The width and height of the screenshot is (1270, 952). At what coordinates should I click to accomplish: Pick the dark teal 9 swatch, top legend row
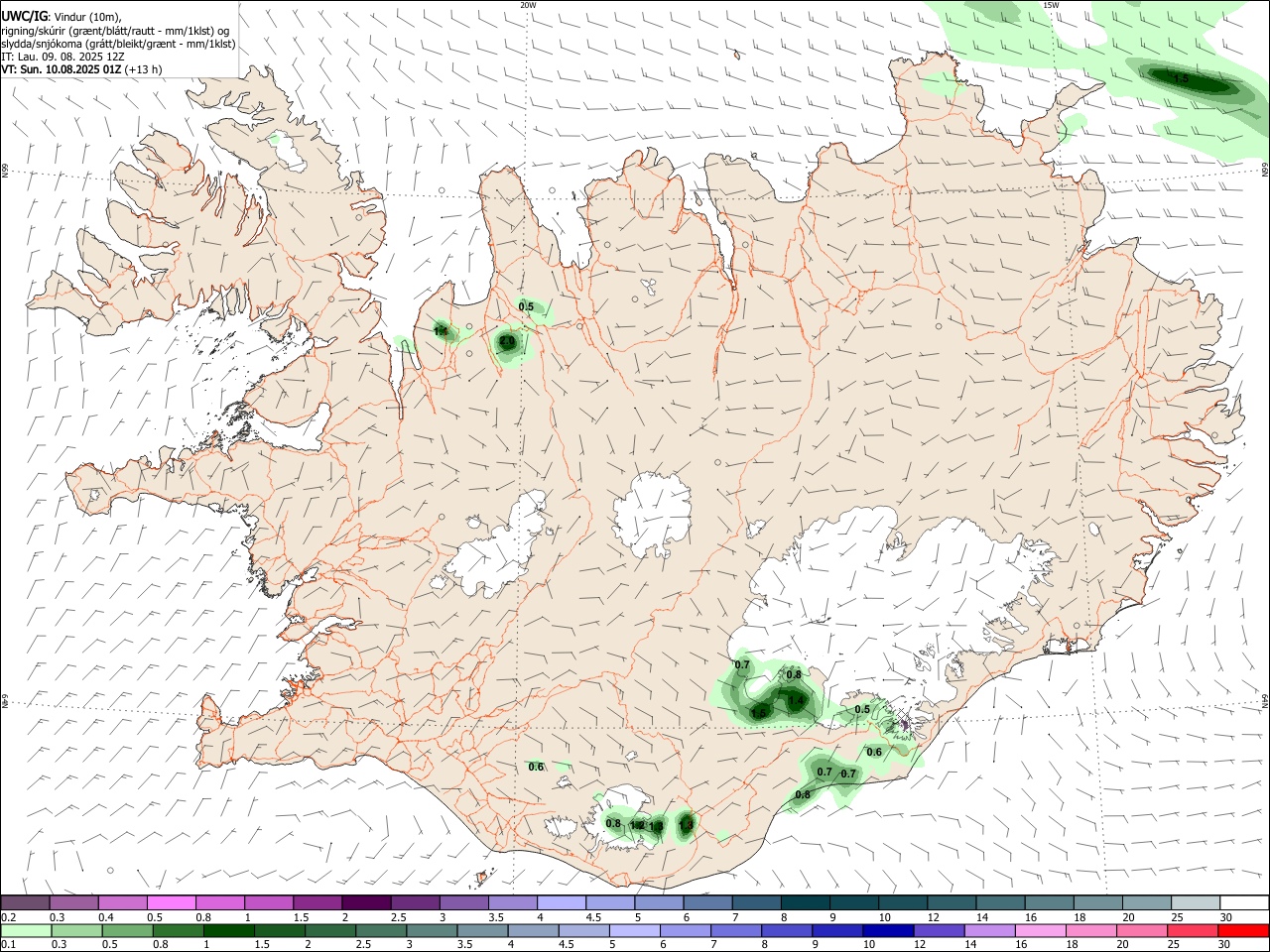tap(853, 903)
